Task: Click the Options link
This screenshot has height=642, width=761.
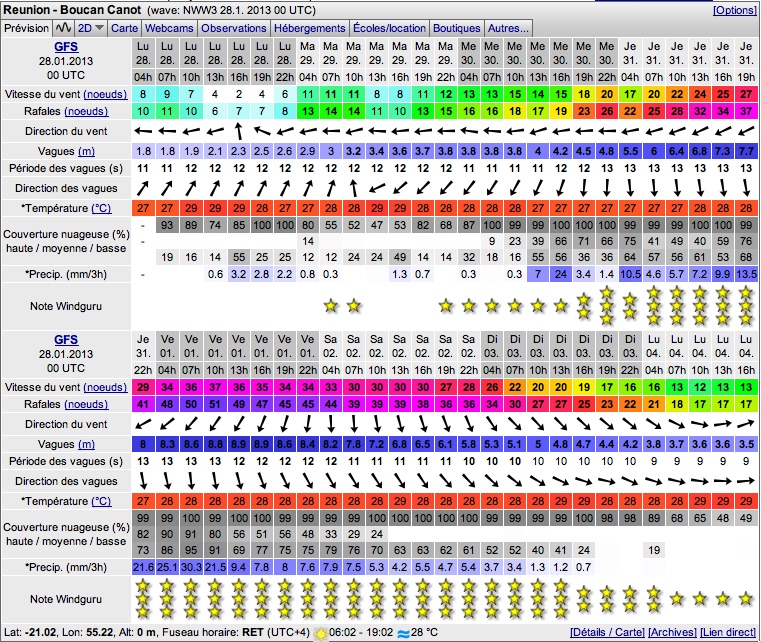Action: [734, 9]
